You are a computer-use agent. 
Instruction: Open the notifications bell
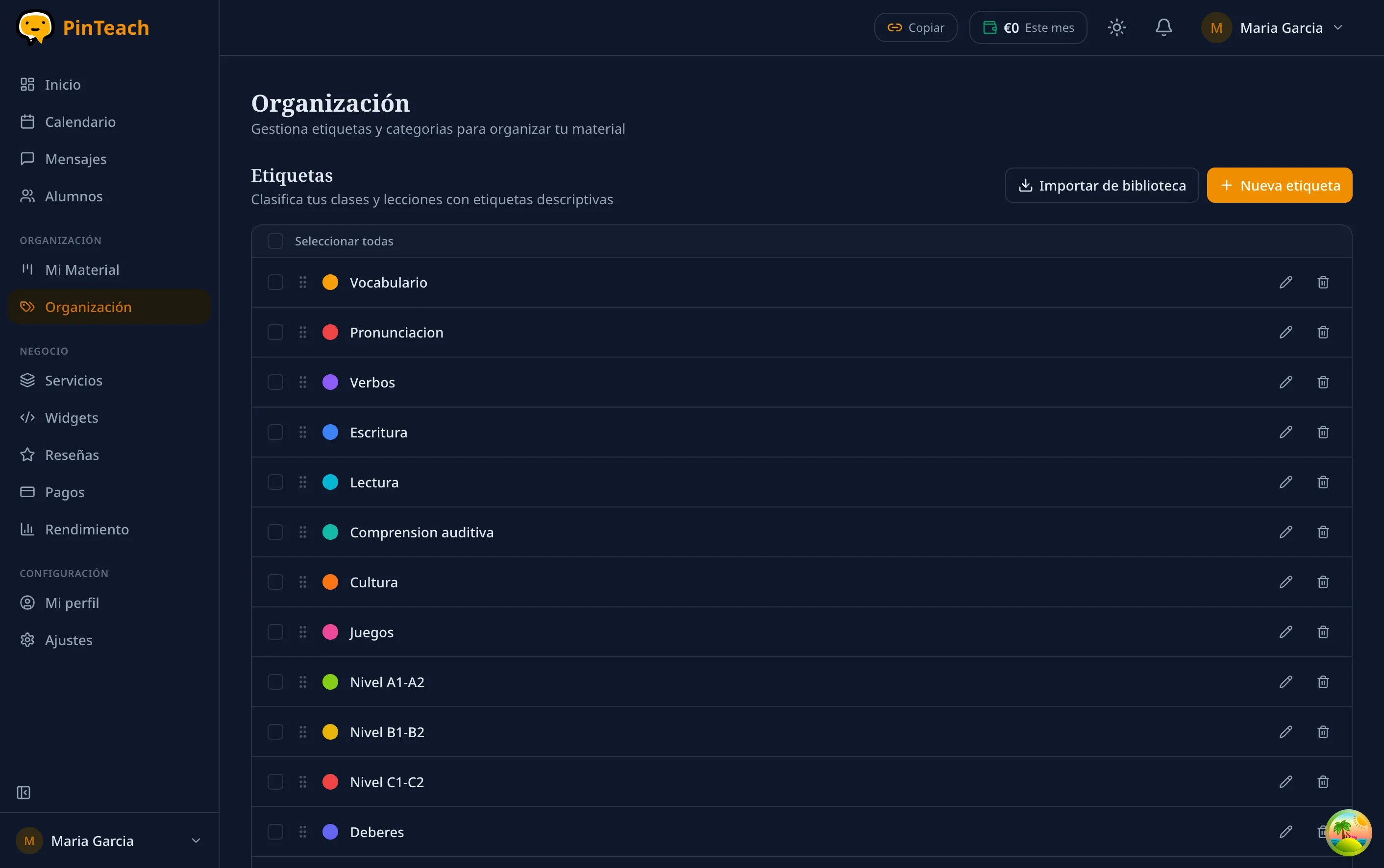(1163, 27)
